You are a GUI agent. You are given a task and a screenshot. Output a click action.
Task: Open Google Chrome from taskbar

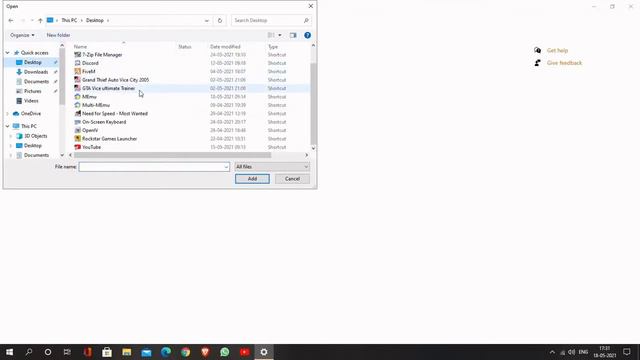click(x=186, y=352)
